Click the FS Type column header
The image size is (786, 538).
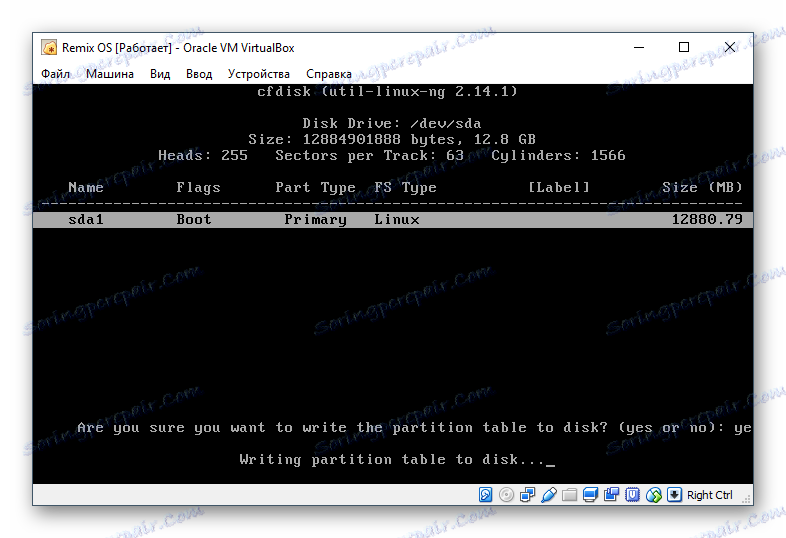(x=406, y=188)
